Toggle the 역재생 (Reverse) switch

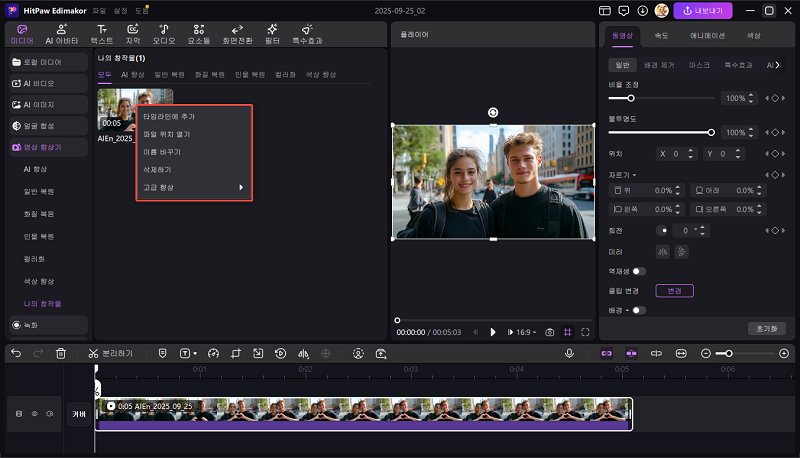638,271
